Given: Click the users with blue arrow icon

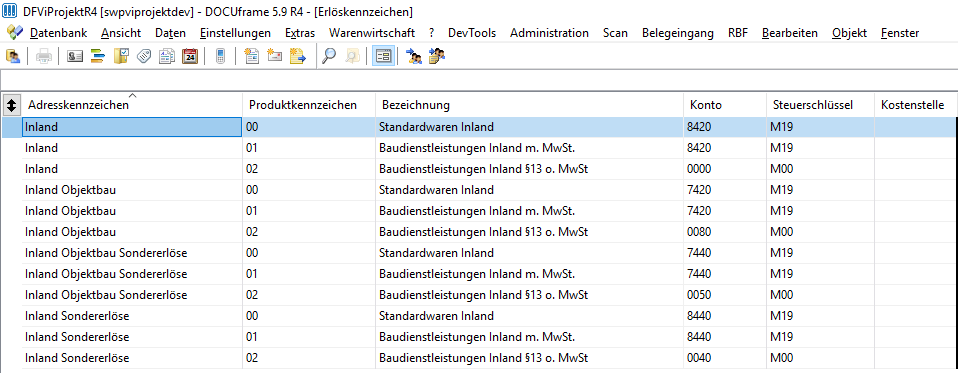Looking at the screenshot, I should coord(414,57).
